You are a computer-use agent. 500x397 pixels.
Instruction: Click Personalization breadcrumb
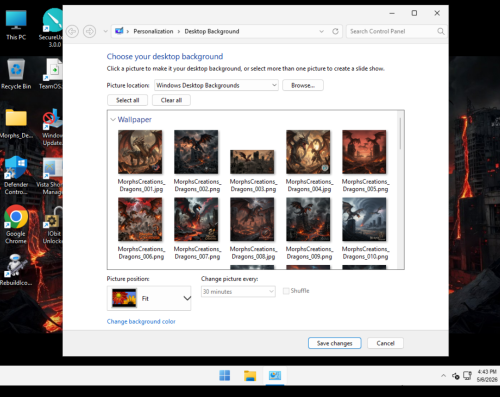point(153,31)
